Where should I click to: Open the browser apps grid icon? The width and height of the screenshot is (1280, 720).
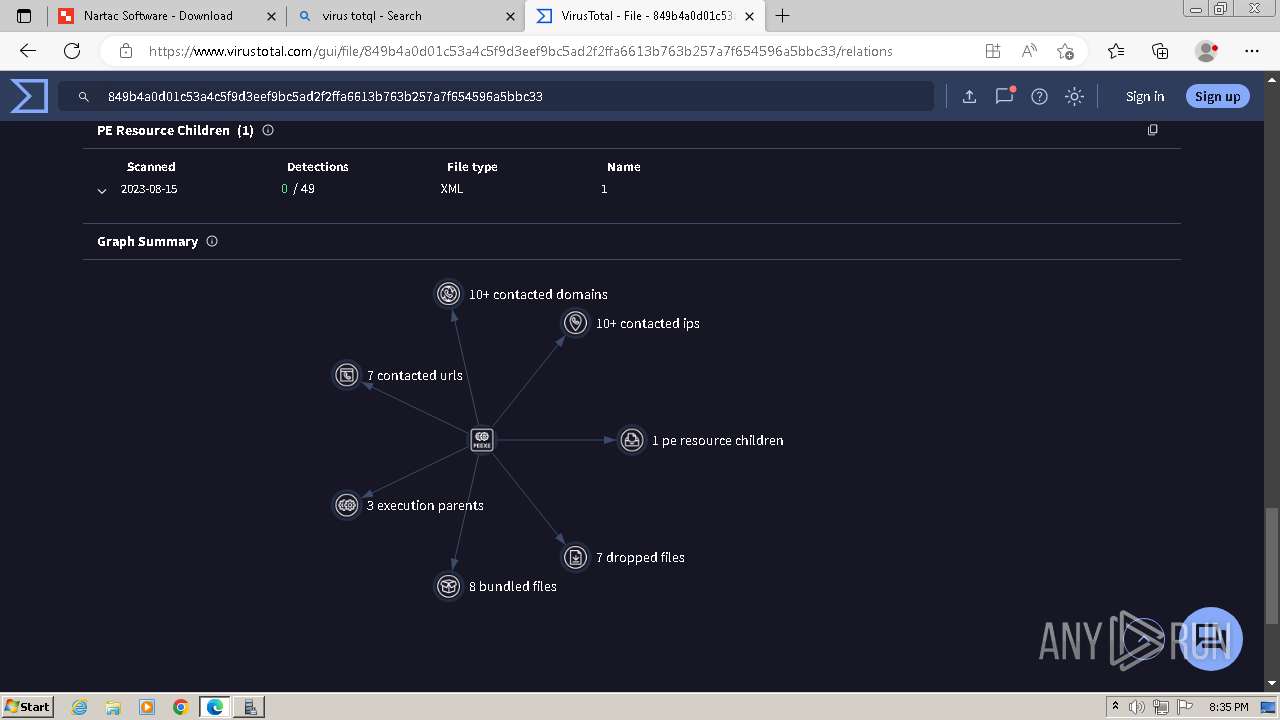(992, 51)
